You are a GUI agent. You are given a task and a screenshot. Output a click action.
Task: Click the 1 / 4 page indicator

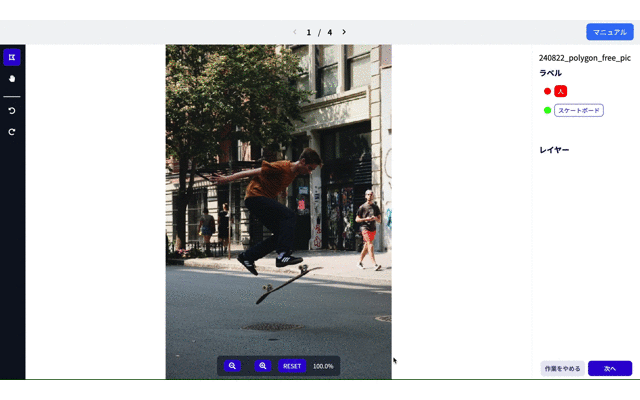(x=319, y=32)
